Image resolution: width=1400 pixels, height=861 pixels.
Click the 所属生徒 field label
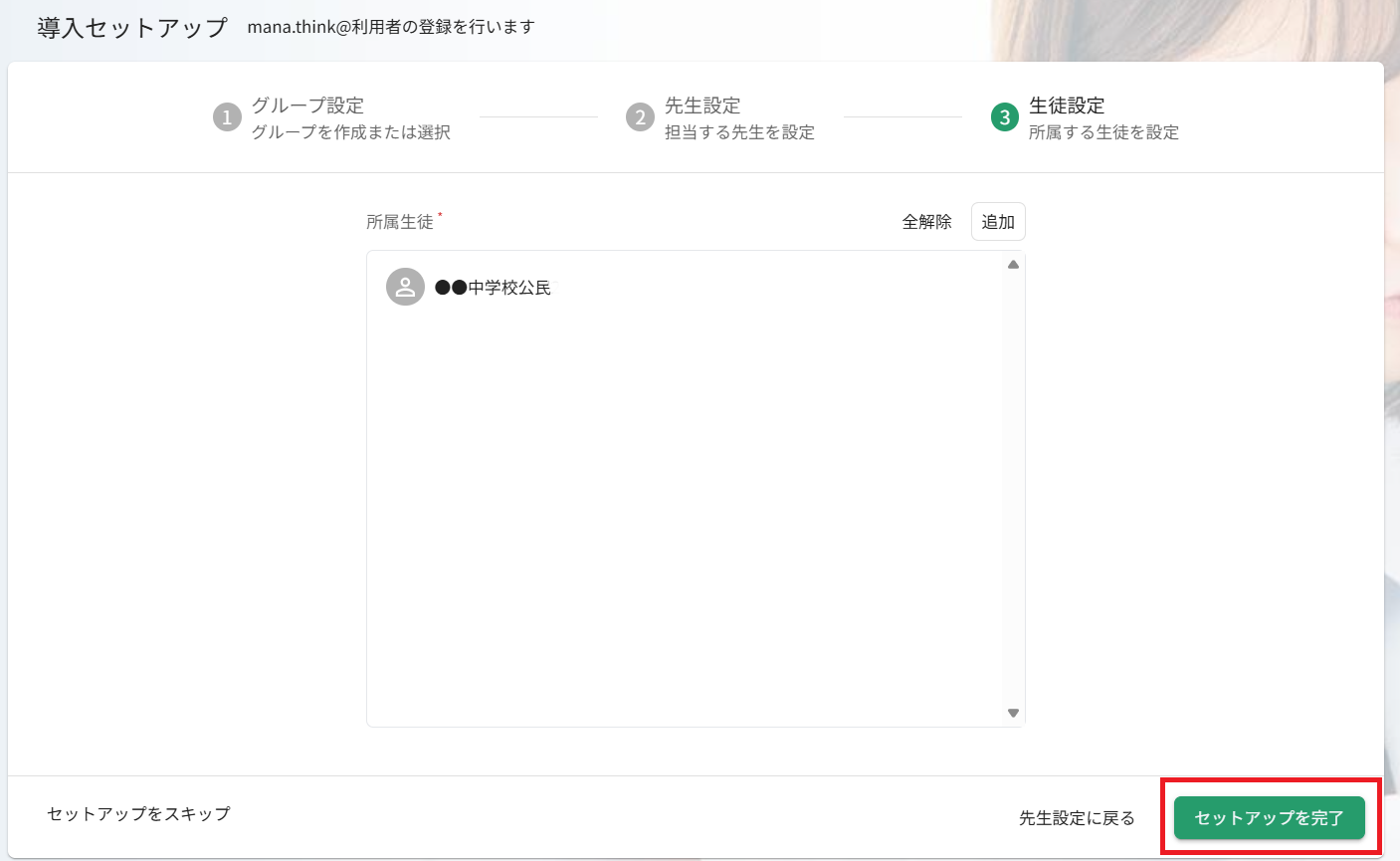pyautogui.click(x=400, y=222)
